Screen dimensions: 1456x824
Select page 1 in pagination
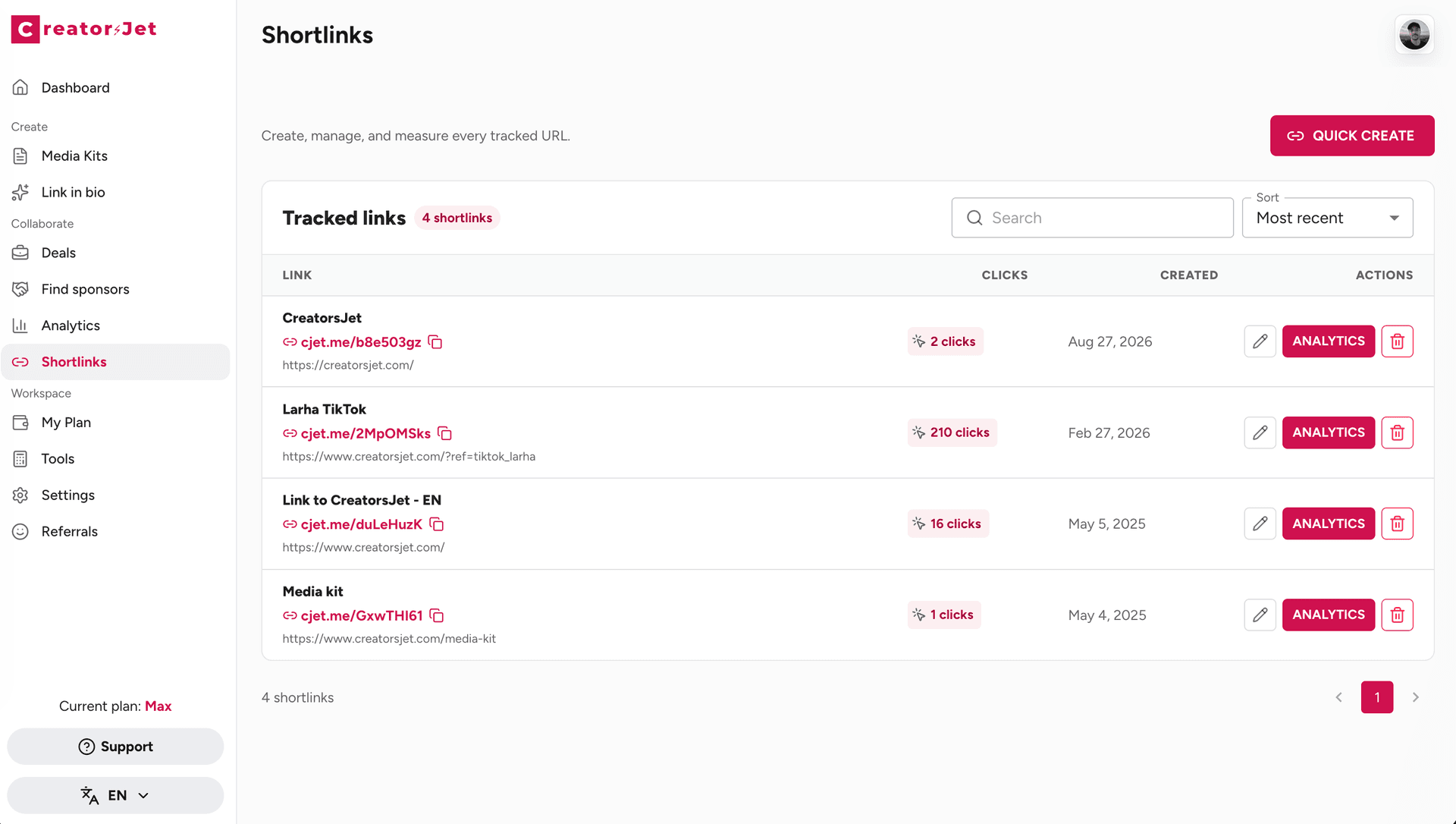click(x=1376, y=697)
